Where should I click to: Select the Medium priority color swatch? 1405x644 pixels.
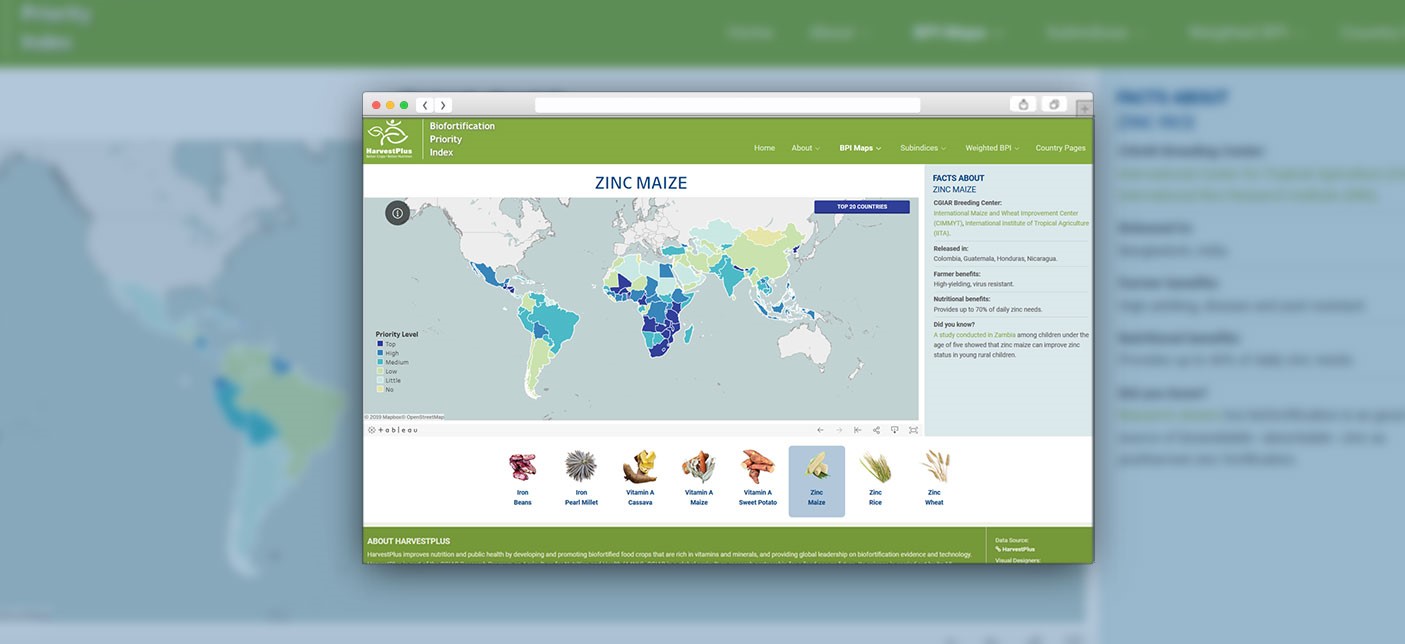pyautogui.click(x=380, y=361)
